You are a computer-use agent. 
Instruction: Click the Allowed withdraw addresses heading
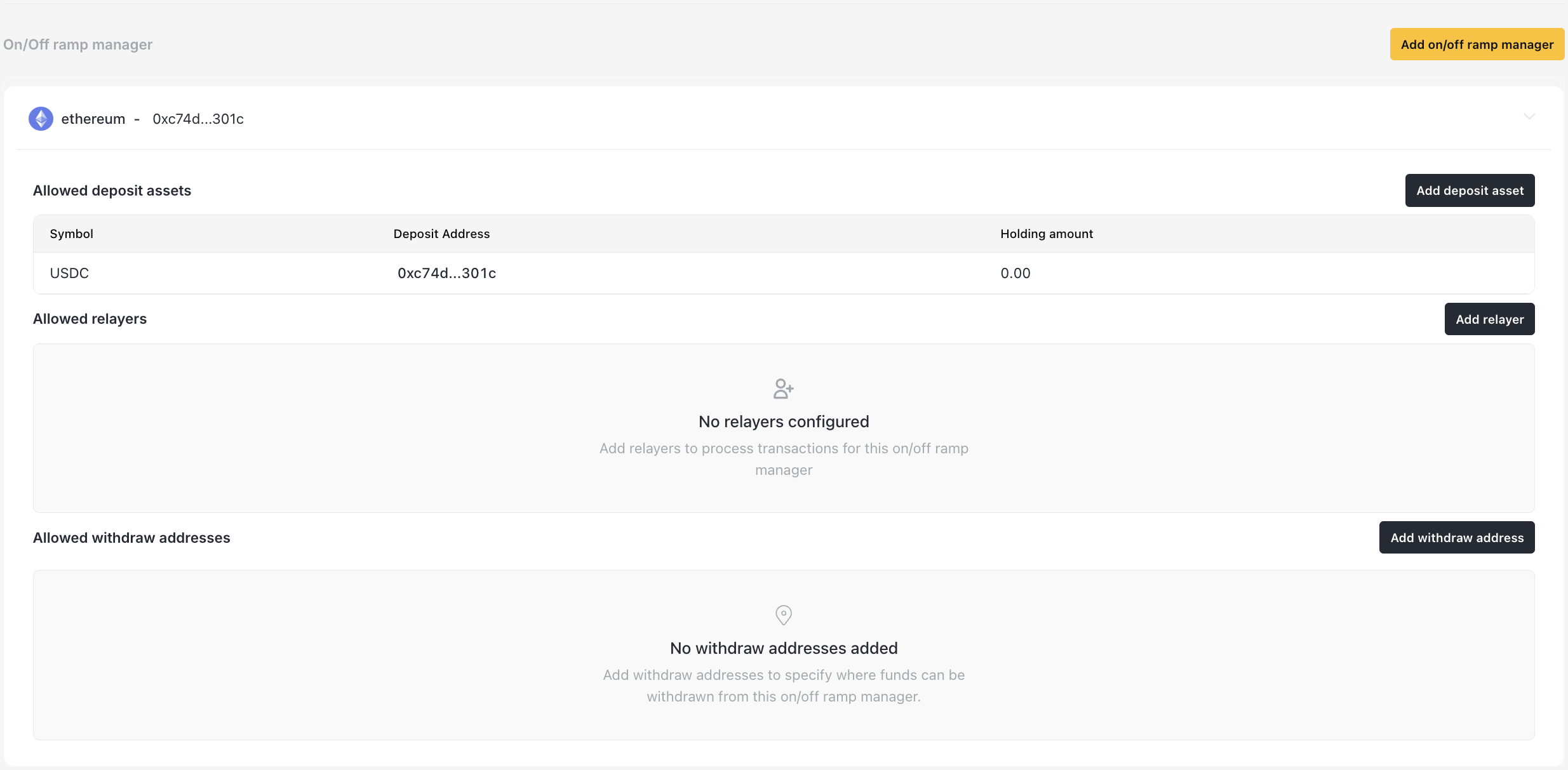131,538
